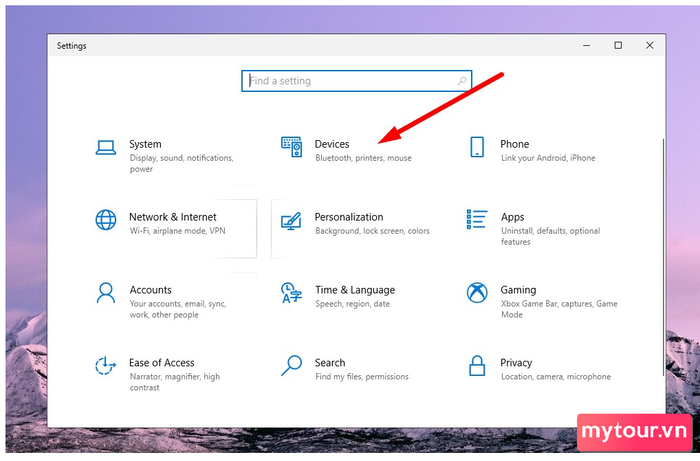Screen dimensions: 700x461
Task: Select the Phone handset icon
Action: click(x=477, y=147)
